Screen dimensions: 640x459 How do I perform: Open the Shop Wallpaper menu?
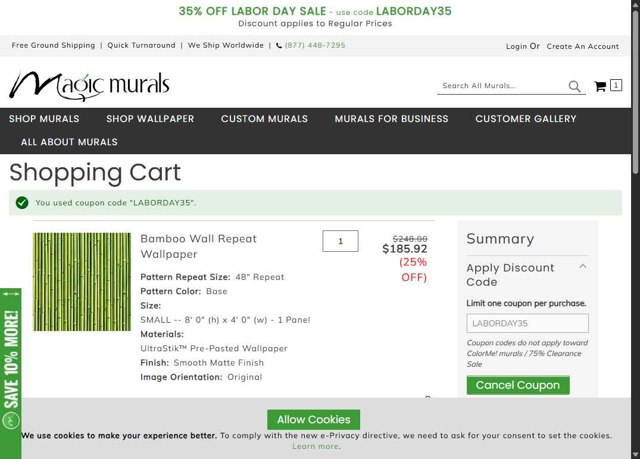click(150, 119)
